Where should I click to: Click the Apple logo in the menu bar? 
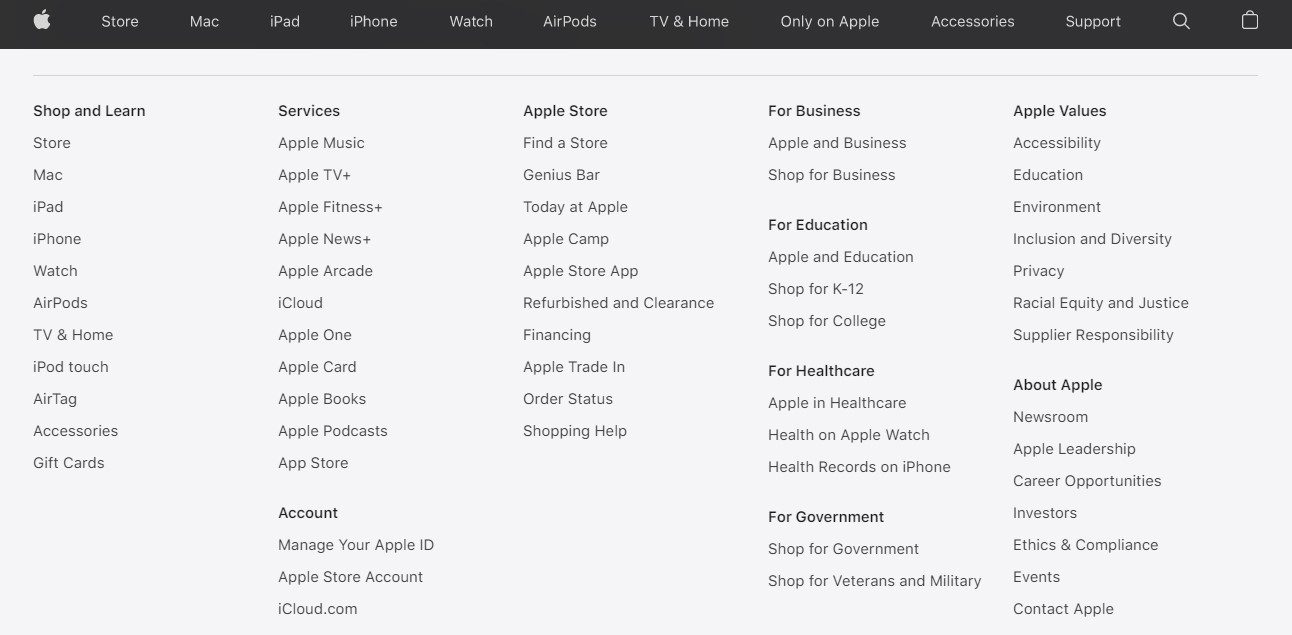coord(42,20)
